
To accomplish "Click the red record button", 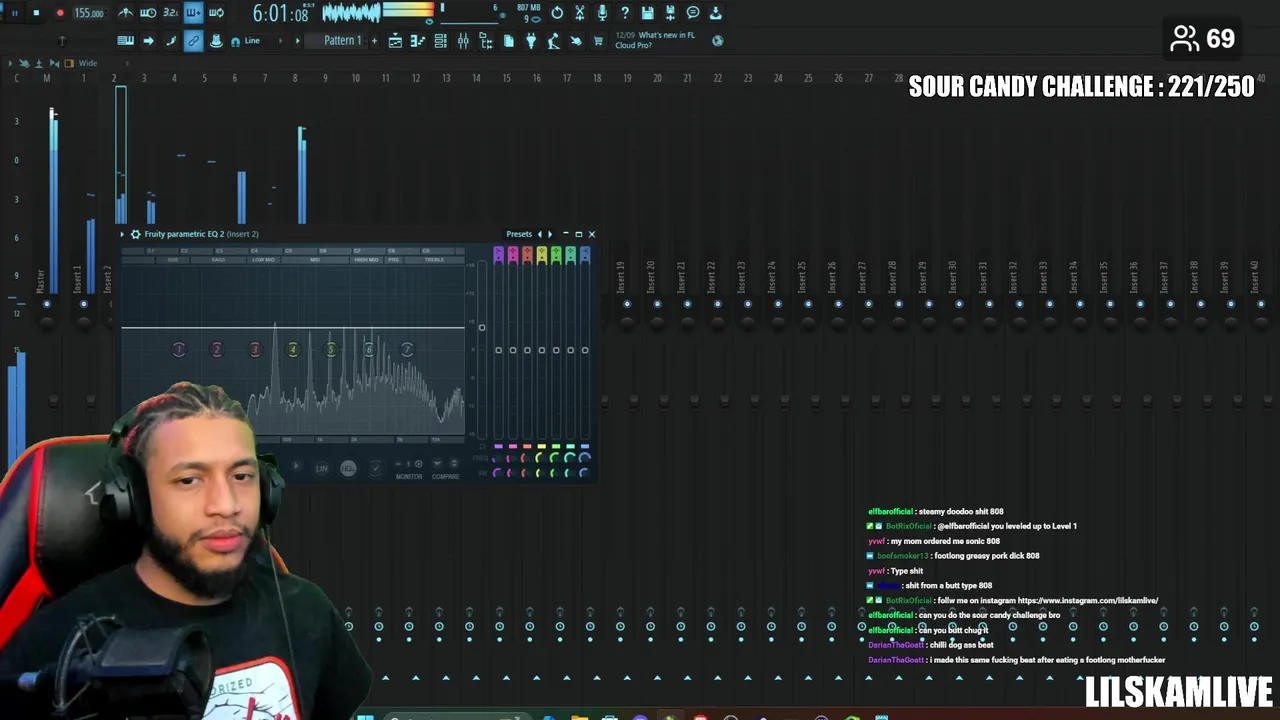I will 60,13.
